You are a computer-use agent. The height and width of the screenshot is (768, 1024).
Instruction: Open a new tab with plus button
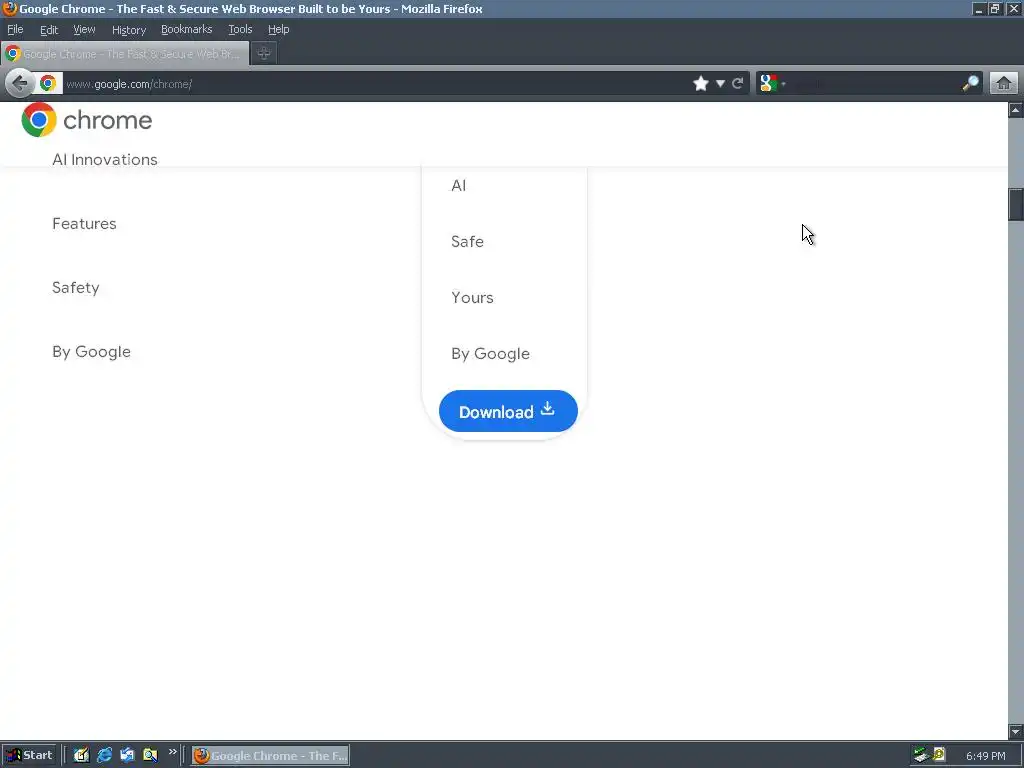(x=264, y=54)
